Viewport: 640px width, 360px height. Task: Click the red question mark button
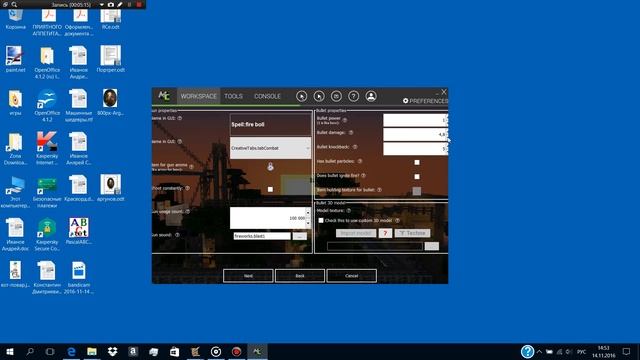[x=385, y=233]
